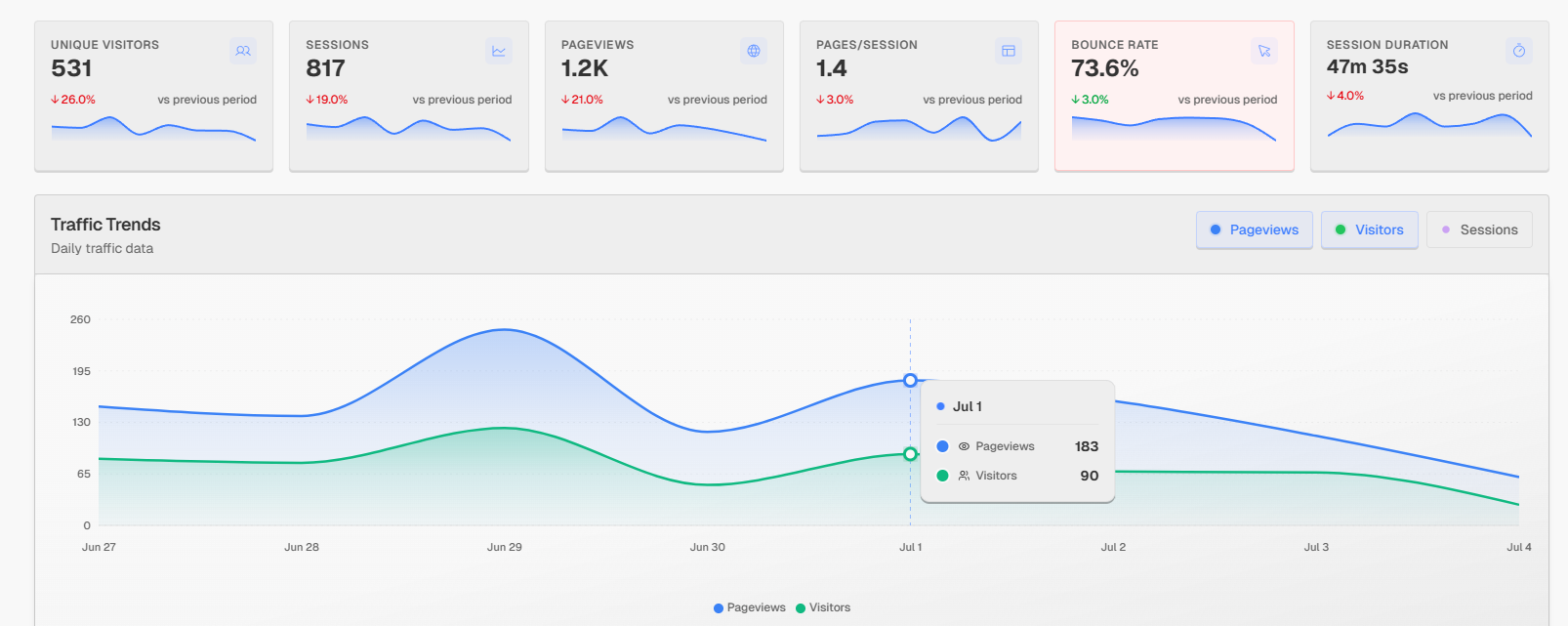The height and width of the screenshot is (626, 1568).
Task: Click the Visitors people icon in tooltip
Action: 964,476
